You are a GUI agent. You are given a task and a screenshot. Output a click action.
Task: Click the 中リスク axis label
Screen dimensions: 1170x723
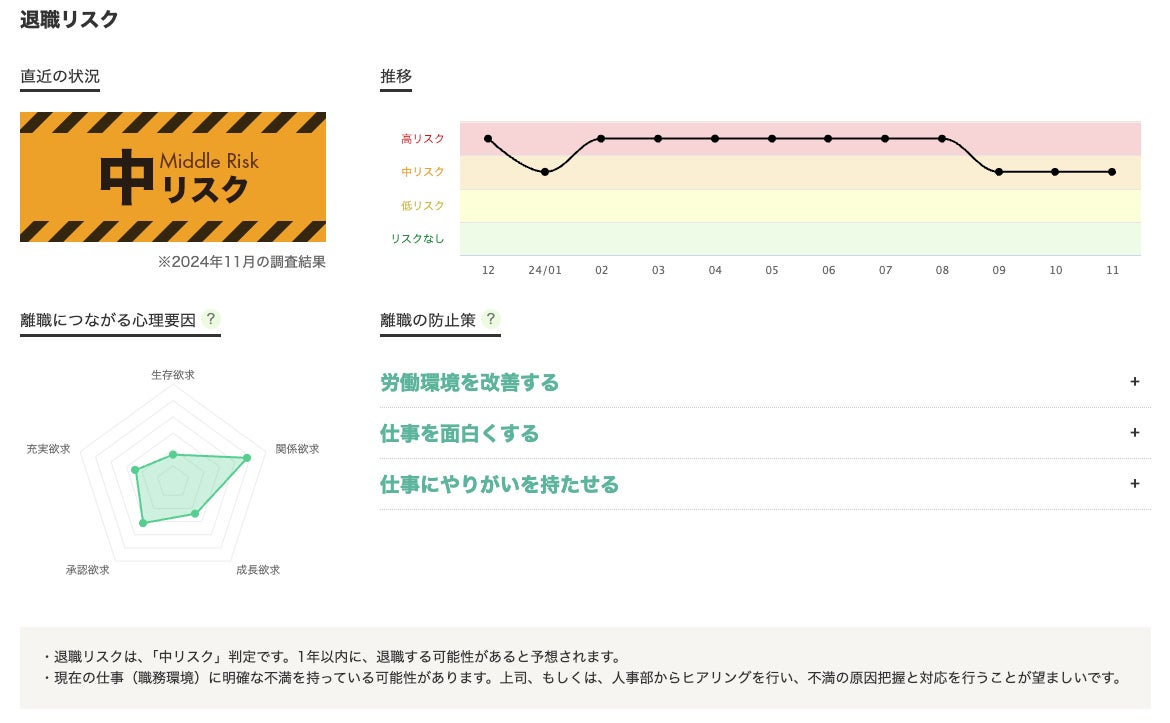422,172
